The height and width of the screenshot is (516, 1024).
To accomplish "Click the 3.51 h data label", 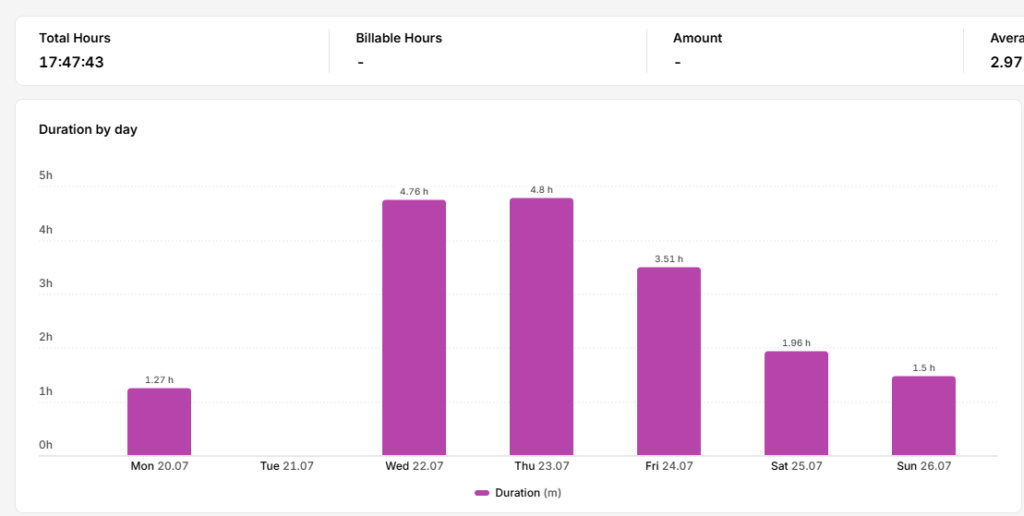I will [669, 259].
